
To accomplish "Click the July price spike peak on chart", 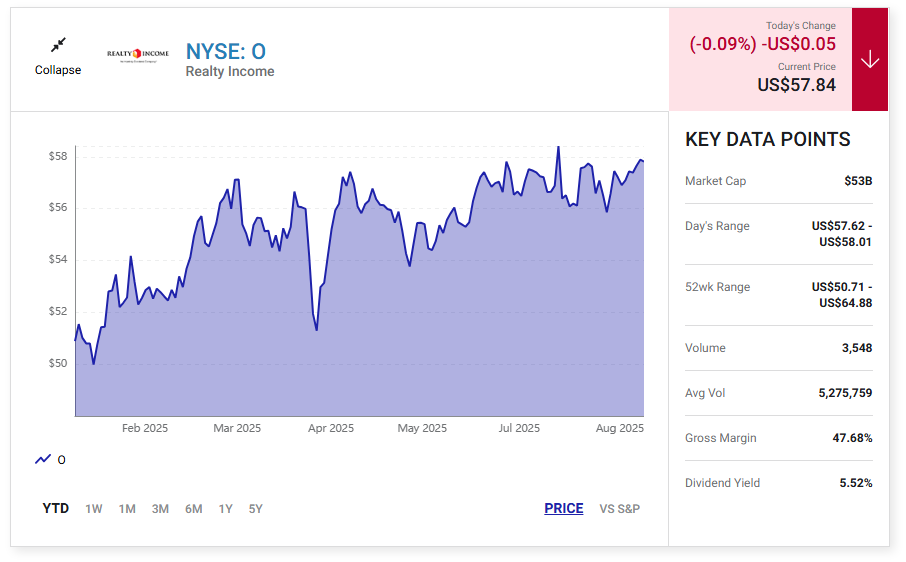I will click(x=558, y=148).
